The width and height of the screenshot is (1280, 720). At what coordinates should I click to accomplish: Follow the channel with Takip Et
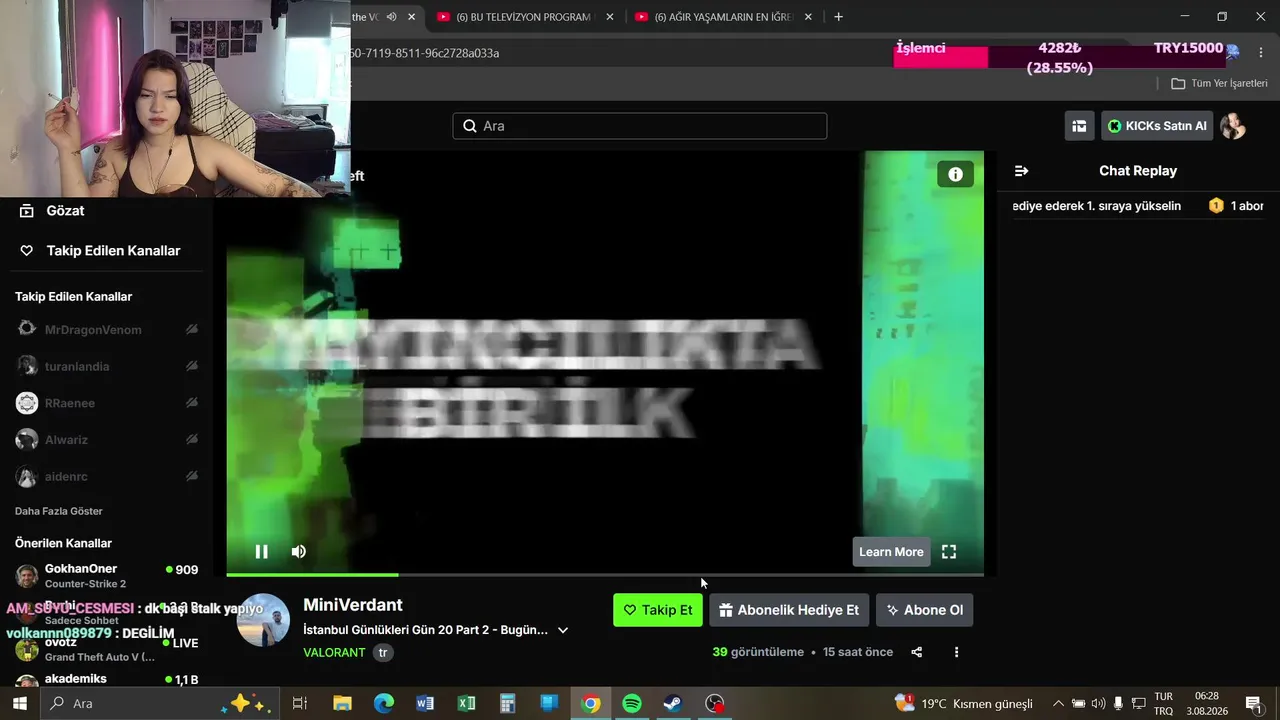click(658, 610)
